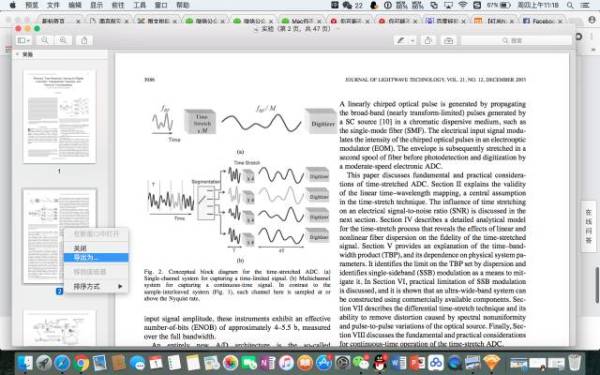Open Sketch from the Dock
Image resolution: width=600 pixels, height=375 pixels.
[492, 362]
